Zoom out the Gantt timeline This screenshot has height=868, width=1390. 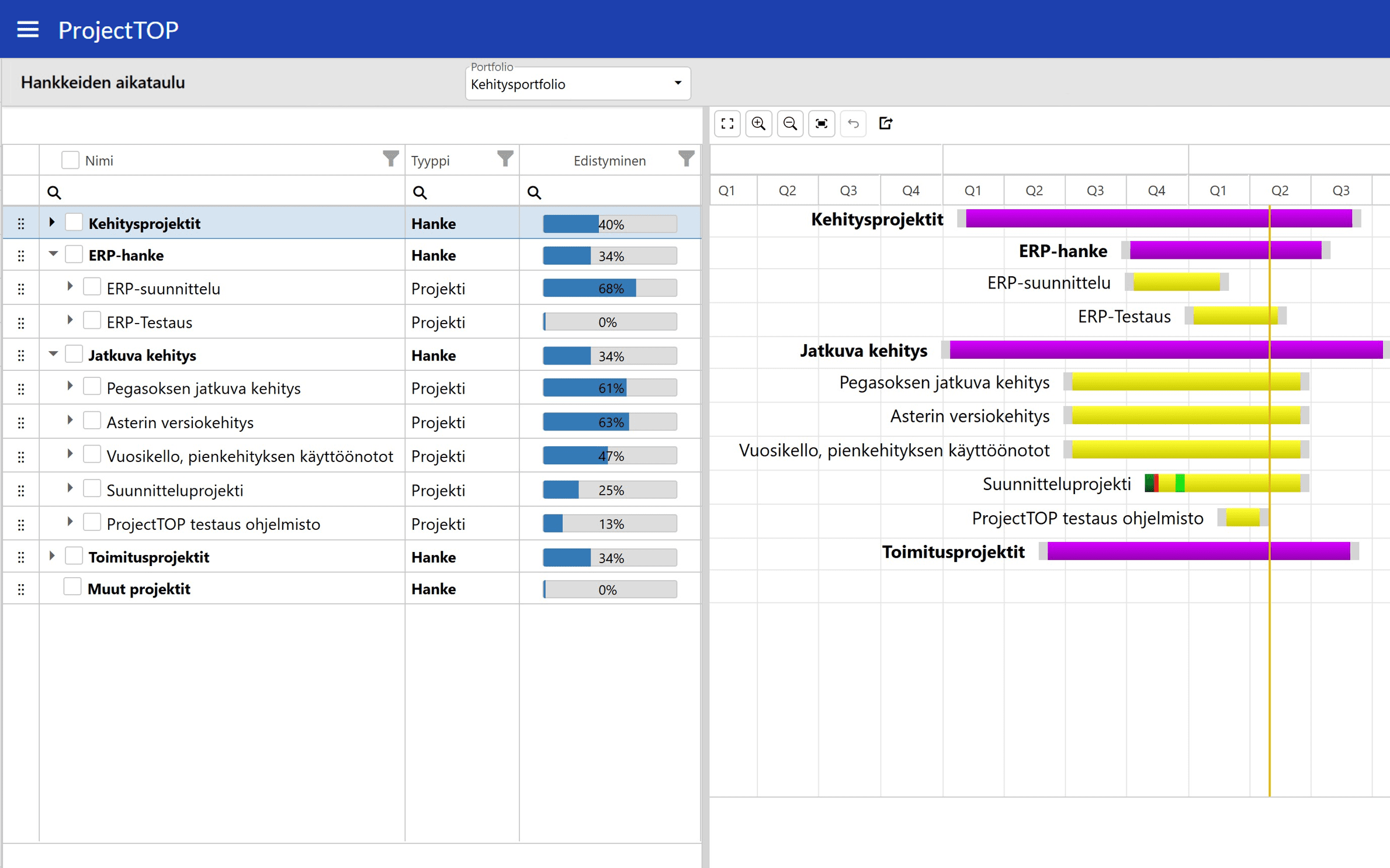[790, 123]
